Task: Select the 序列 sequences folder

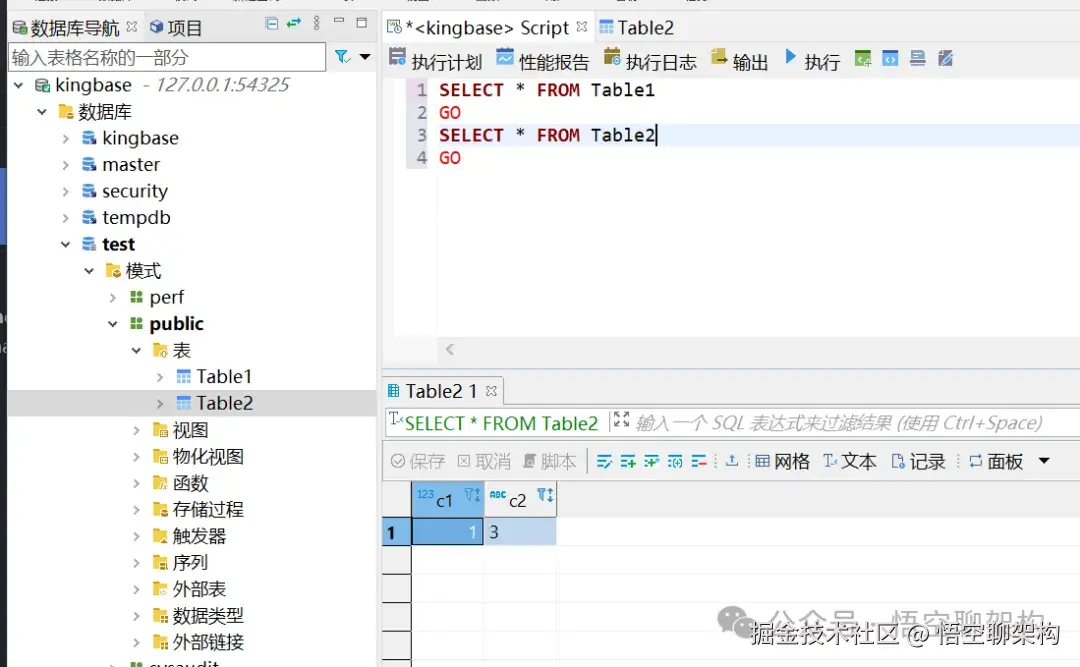Action: (190, 563)
